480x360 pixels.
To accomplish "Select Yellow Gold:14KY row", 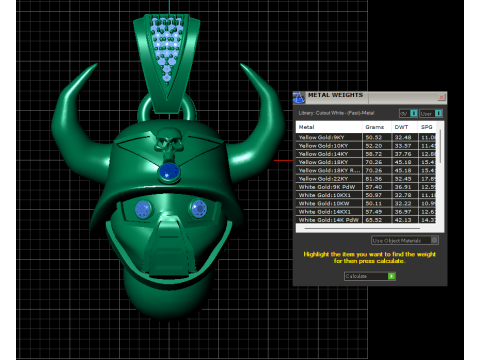I will tap(366, 154).
